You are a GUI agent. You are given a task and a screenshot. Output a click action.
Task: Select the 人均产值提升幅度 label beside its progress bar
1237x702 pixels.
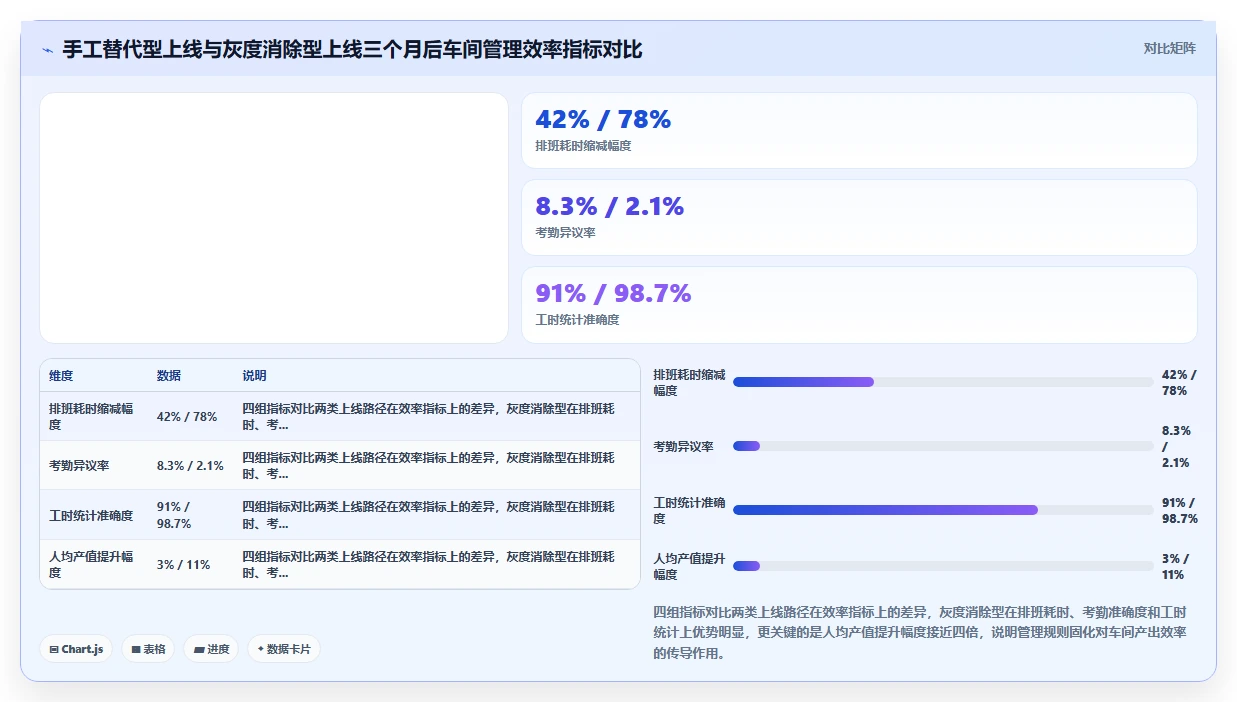pos(689,567)
